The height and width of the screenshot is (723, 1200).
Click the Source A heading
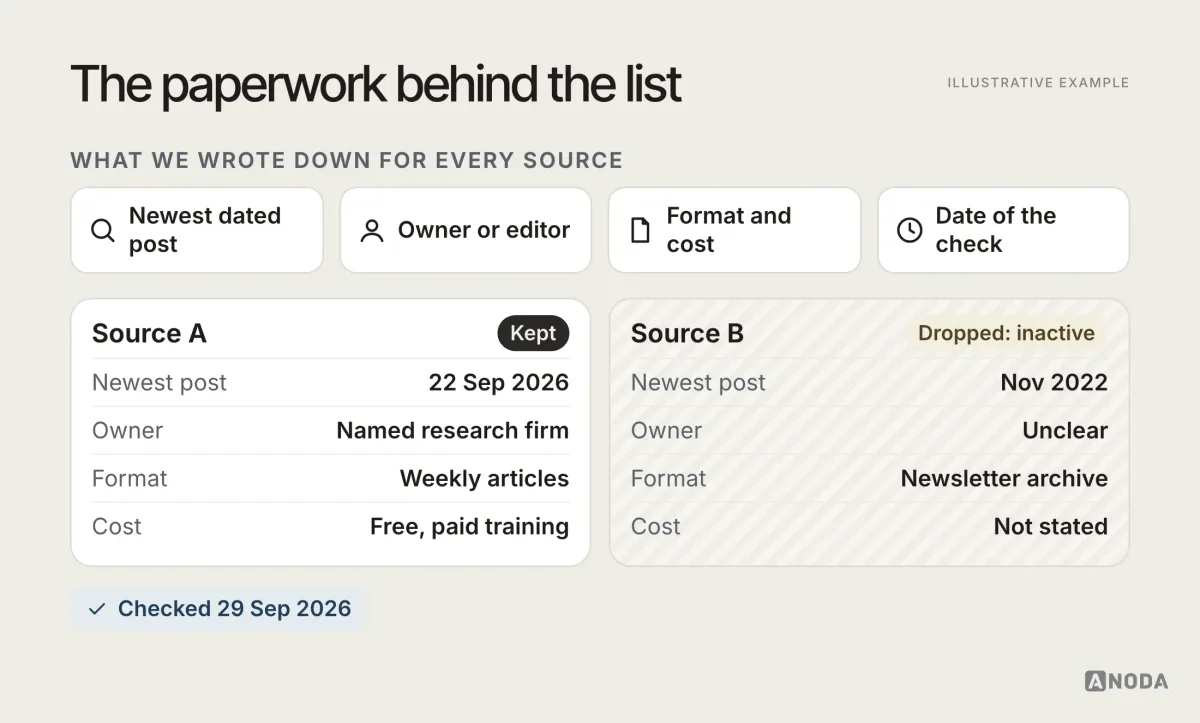pos(149,333)
